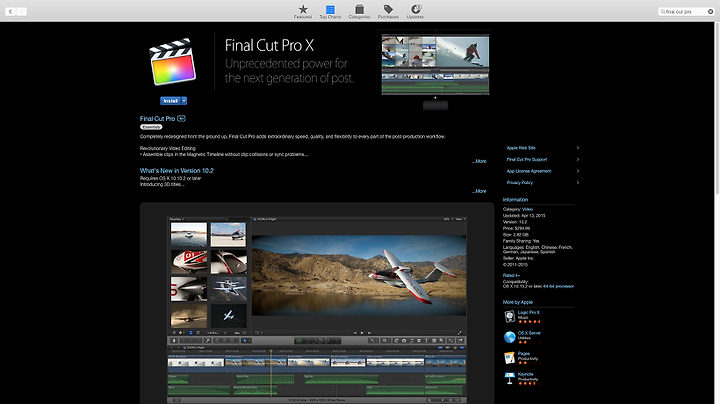720x404 pixels.
Task: Open the Privacy Policy link
Action: point(519,182)
